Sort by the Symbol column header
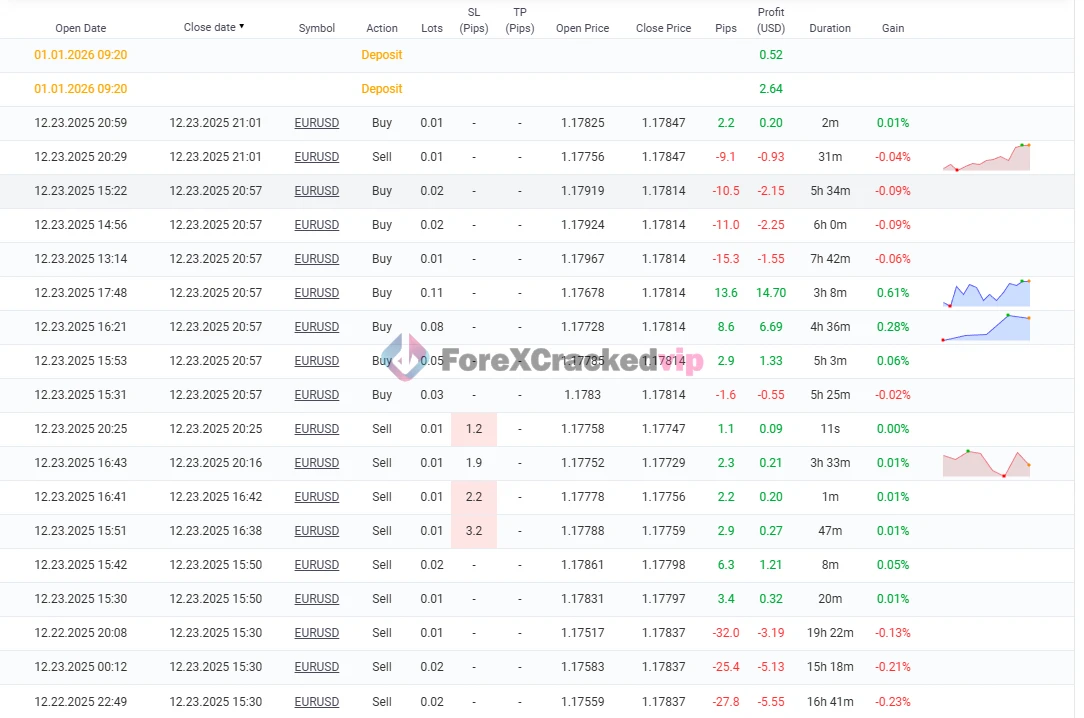This screenshot has height=718, width=1084. [316, 28]
